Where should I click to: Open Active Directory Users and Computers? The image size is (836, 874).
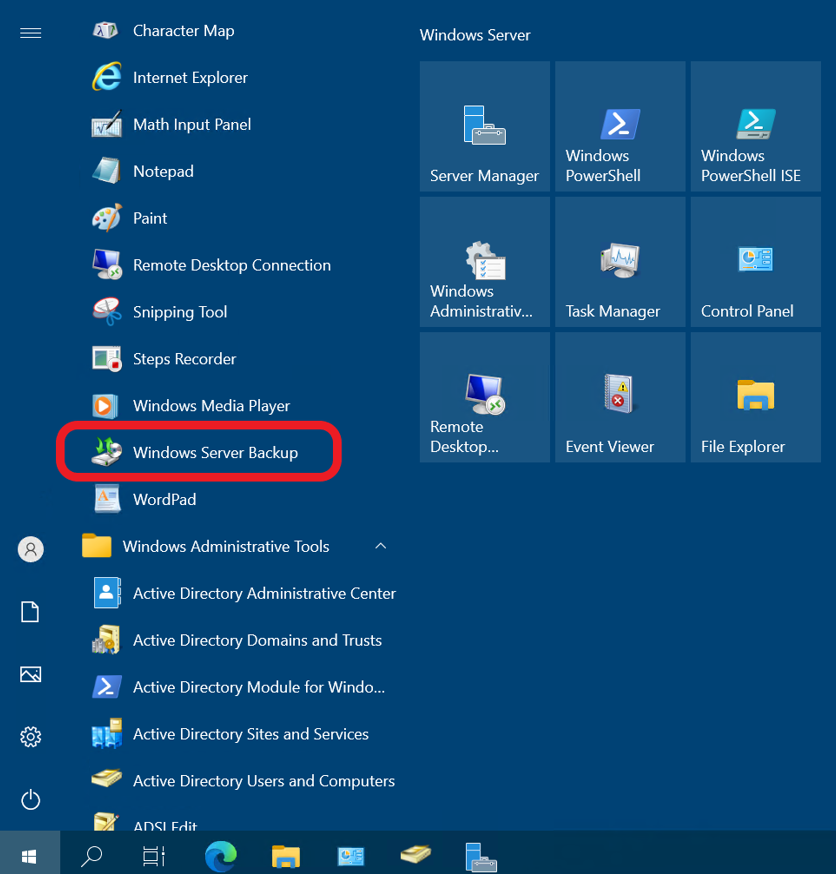click(x=265, y=781)
